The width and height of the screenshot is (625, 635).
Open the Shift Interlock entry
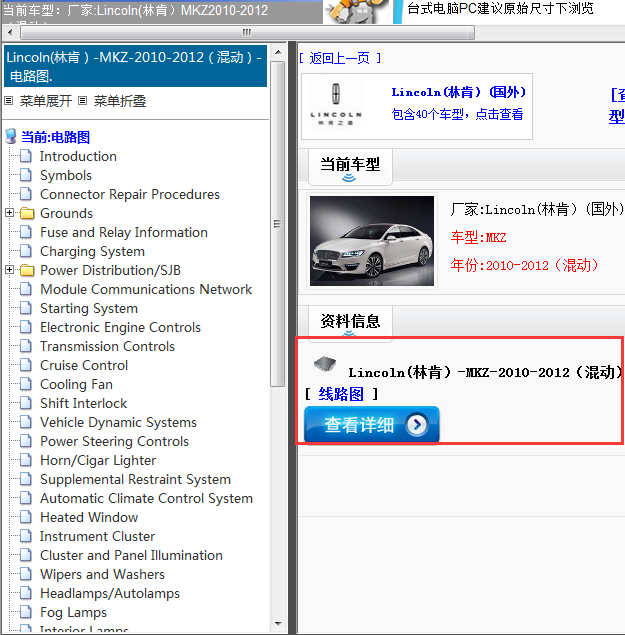click(x=83, y=403)
